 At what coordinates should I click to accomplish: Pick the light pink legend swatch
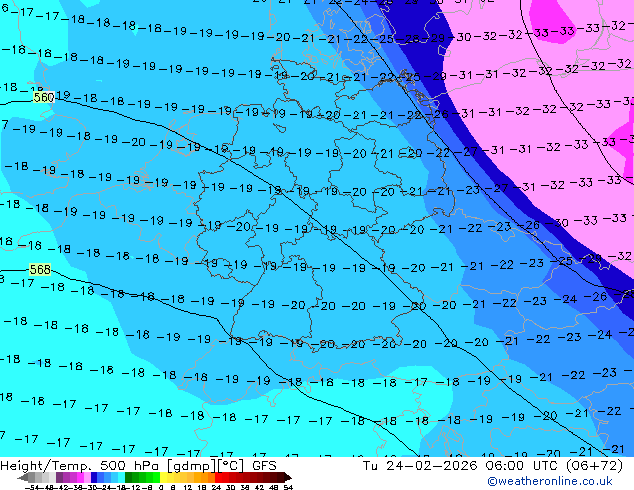(x=87, y=477)
